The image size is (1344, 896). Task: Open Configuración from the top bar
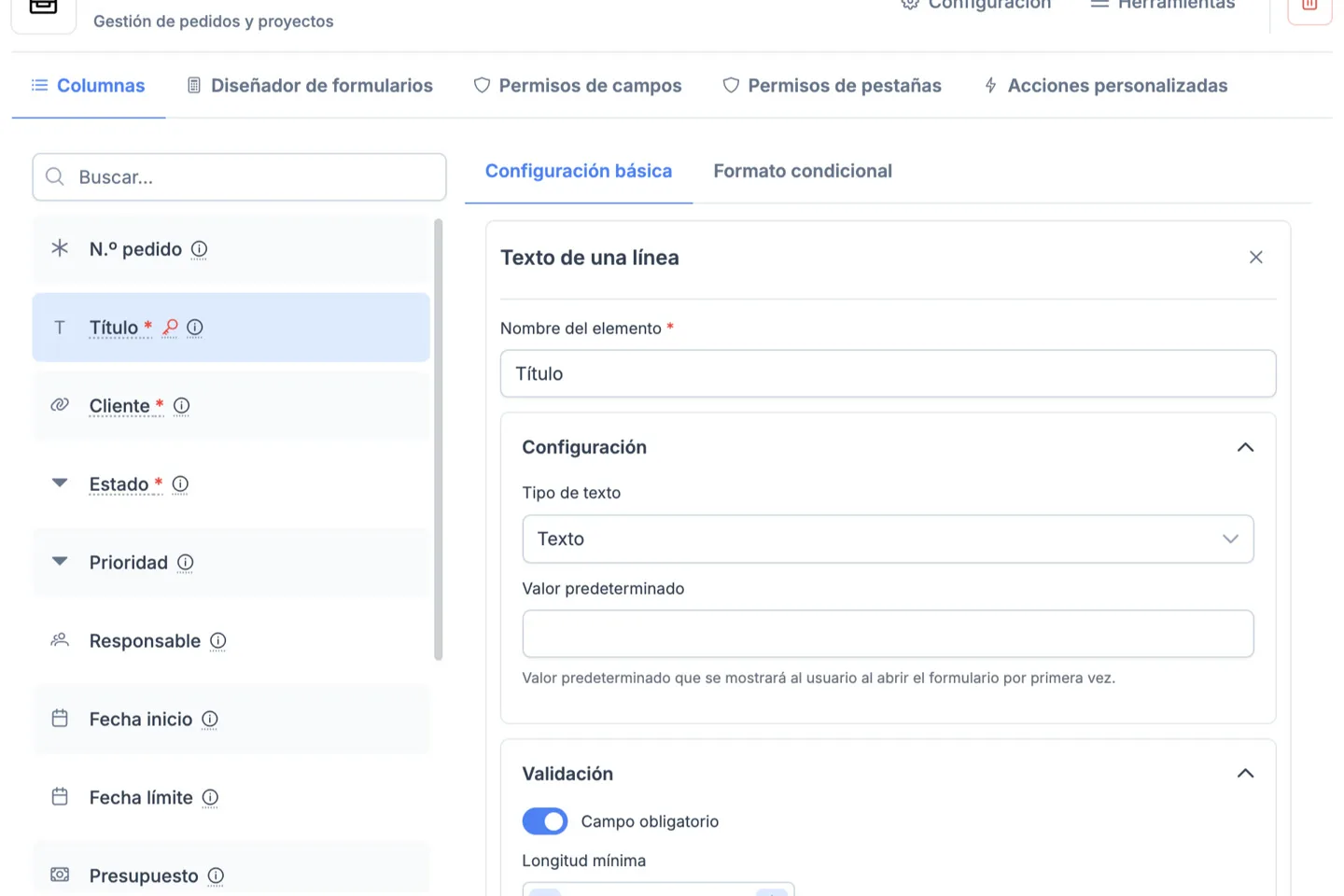pyautogui.click(x=976, y=5)
